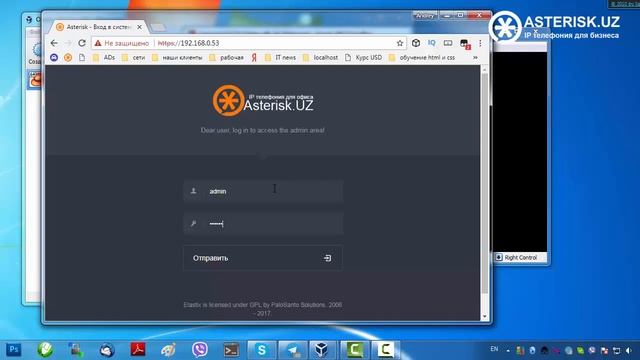Screen dimensions: 640x360
Task: Click the Chrome profile name button
Action: [x=424, y=16]
